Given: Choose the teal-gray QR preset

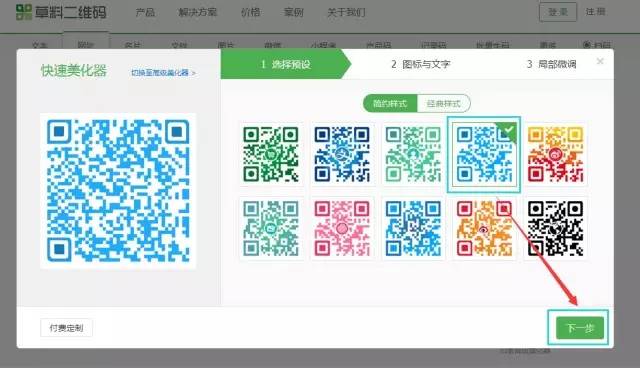Looking at the screenshot, I should pyautogui.click(x=271, y=228).
